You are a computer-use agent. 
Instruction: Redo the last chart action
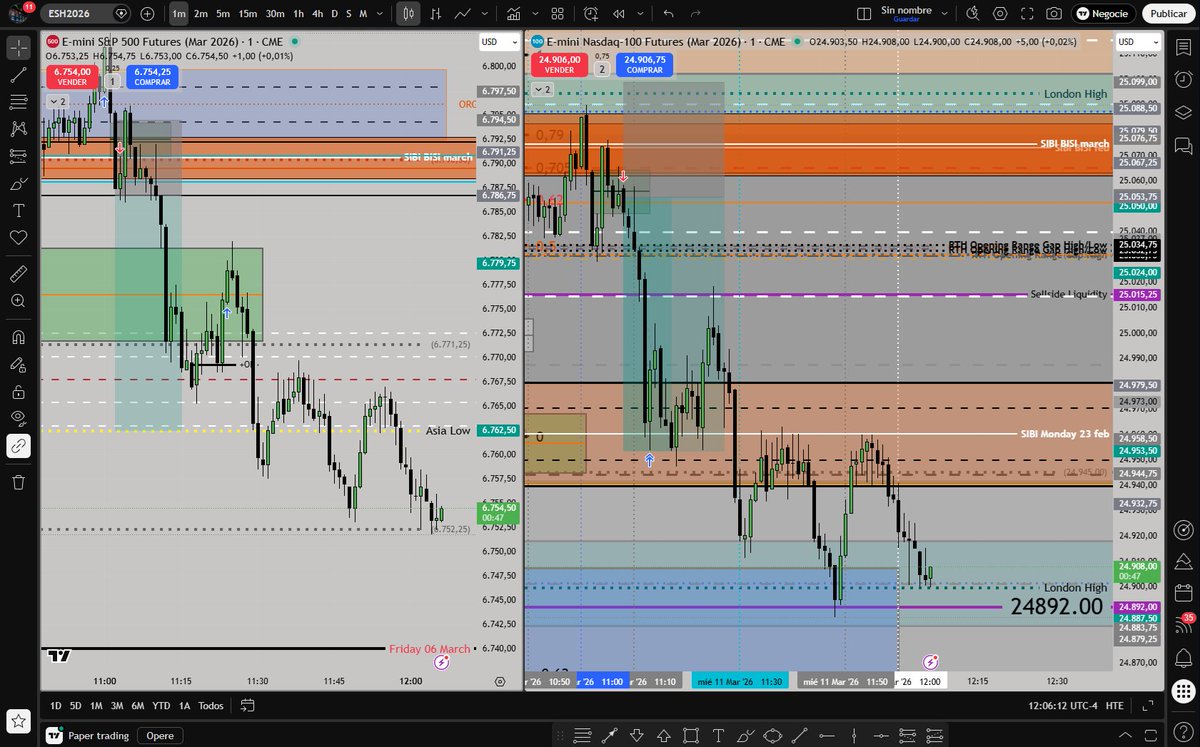pyautogui.click(x=696, y=14)
